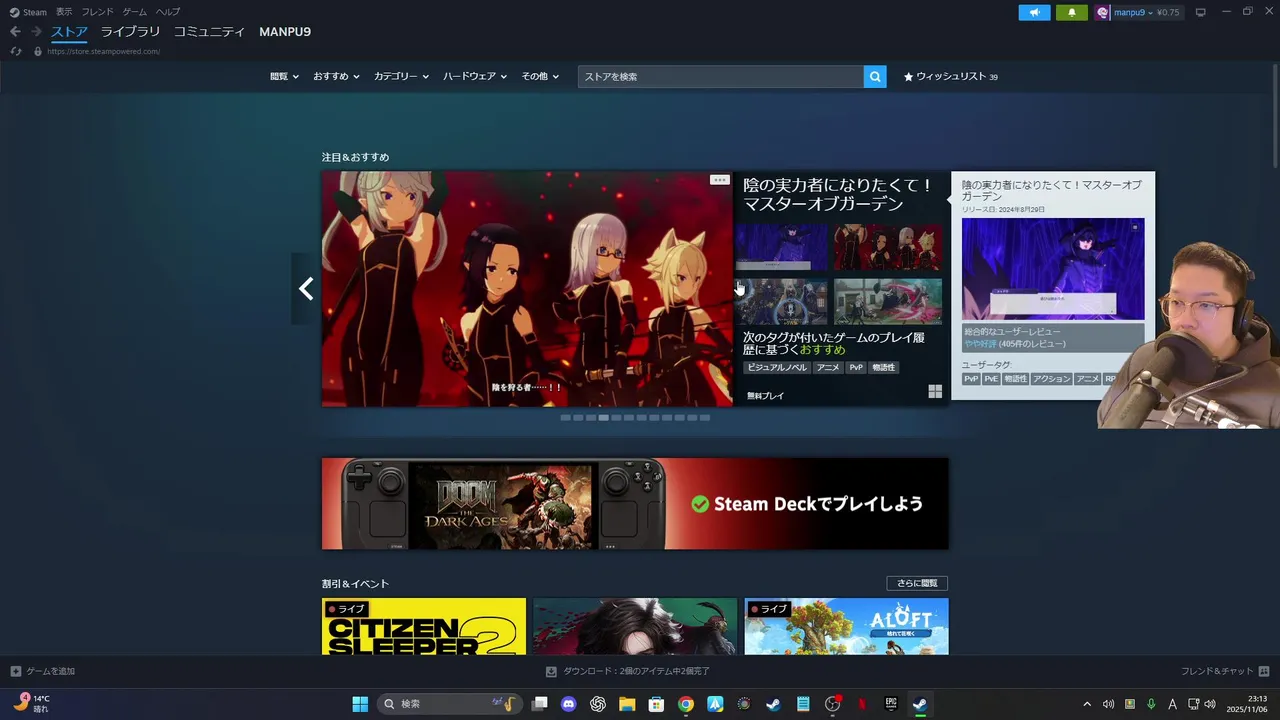Click the microphone icon in system tray
1280x720 pixels.
pos(1151,704)
